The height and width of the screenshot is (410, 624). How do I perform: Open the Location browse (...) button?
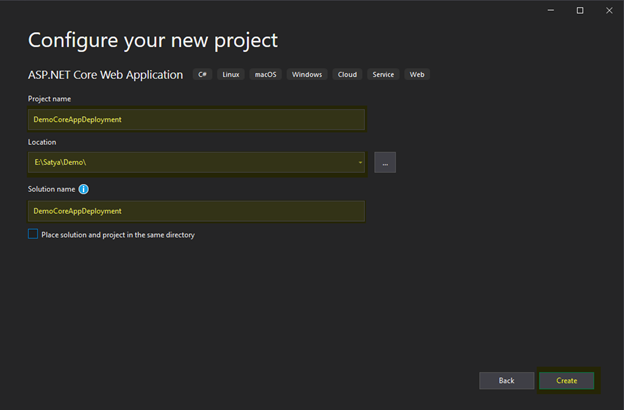point(385,162)
